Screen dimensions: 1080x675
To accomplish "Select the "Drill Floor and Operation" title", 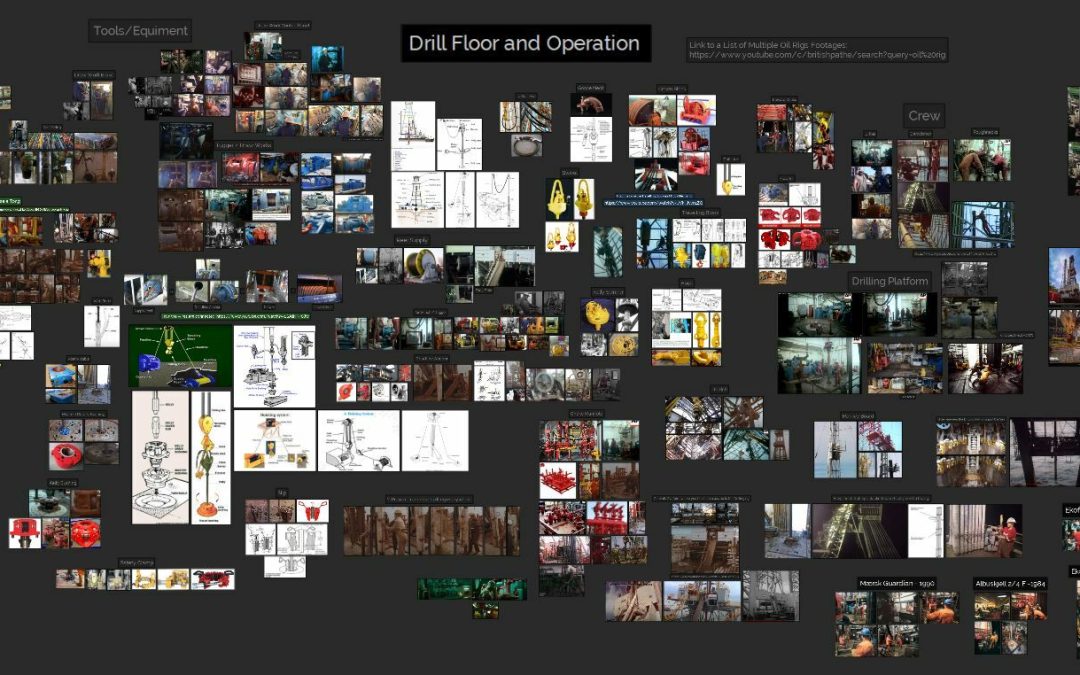I will tap(525, 44).
